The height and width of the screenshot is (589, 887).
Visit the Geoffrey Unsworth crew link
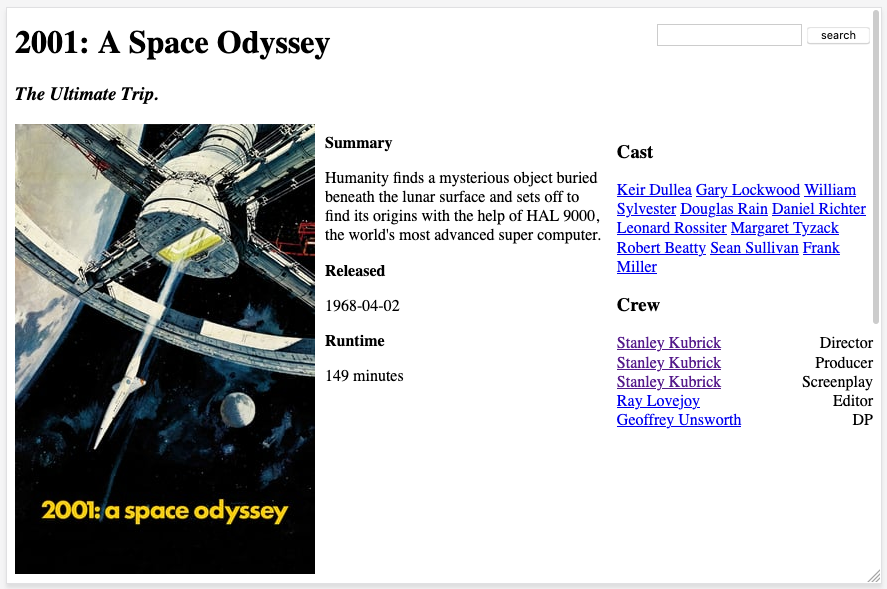point(679,420)
